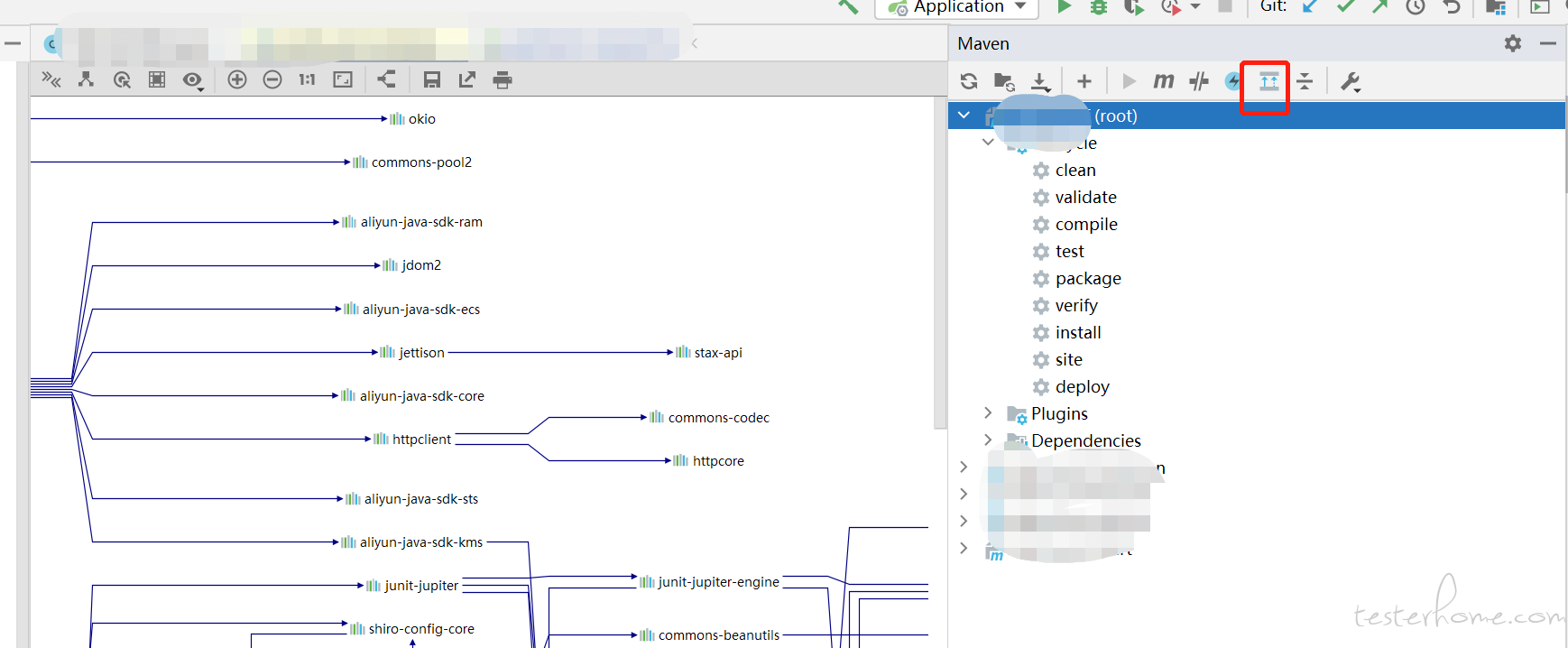Fit diagram content to window
The width and height of the screenshot is (1568, 648).
click(x=343, y=80)
